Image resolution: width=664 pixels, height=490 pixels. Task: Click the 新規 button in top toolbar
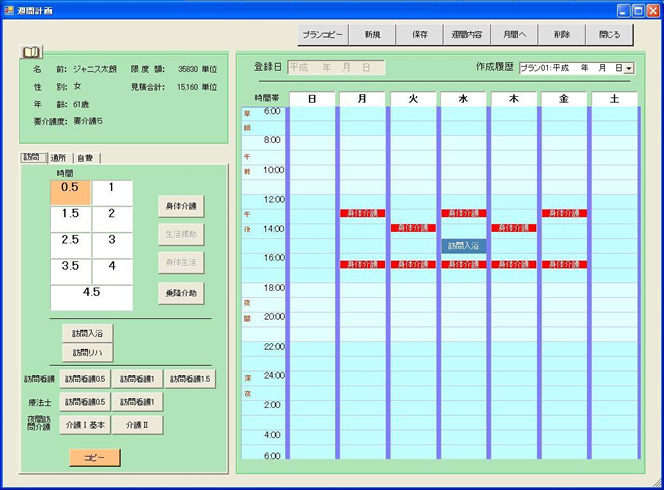pos(372,34)
